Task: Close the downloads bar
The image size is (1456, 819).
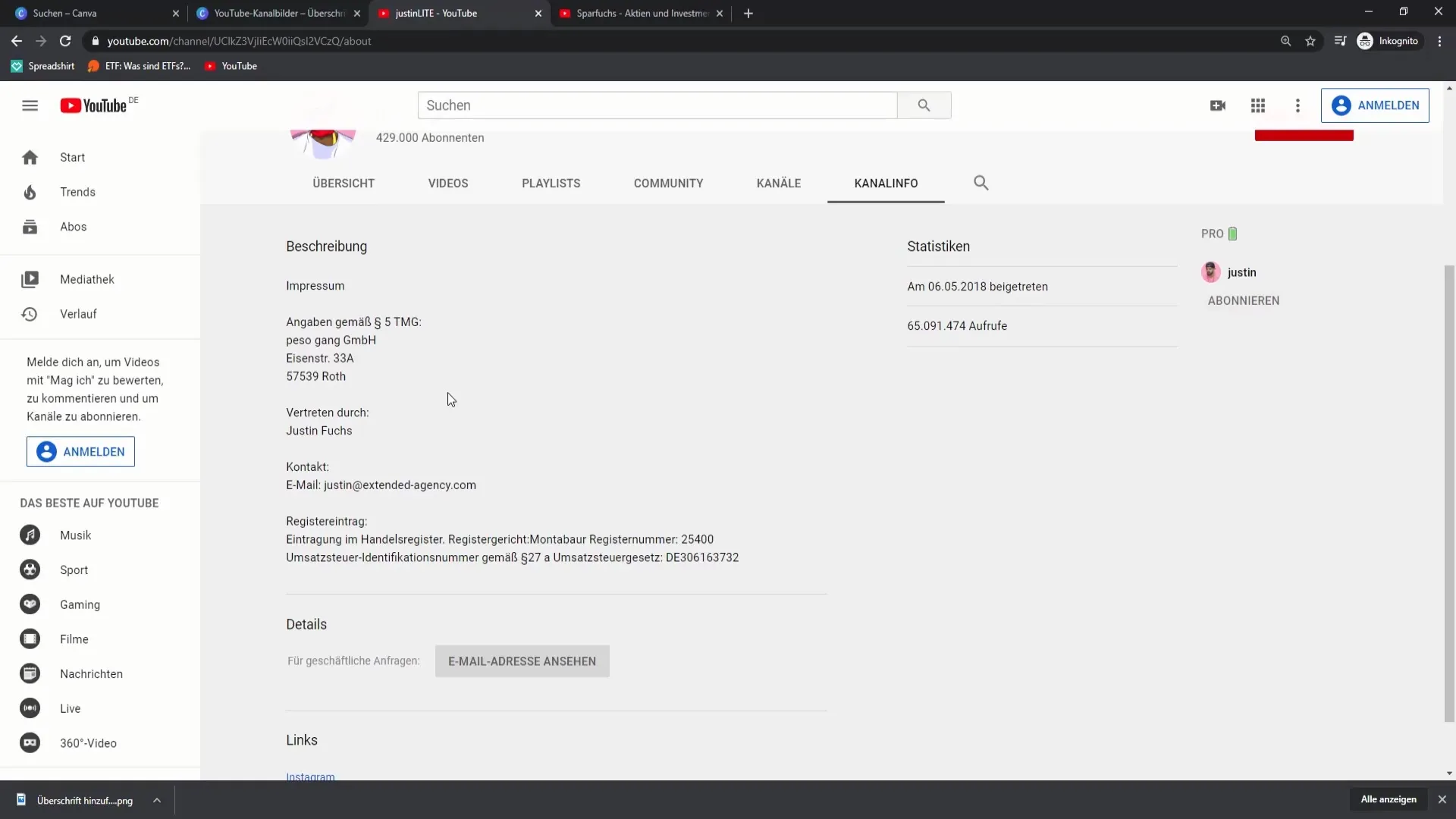Action: click(1442, 799)
